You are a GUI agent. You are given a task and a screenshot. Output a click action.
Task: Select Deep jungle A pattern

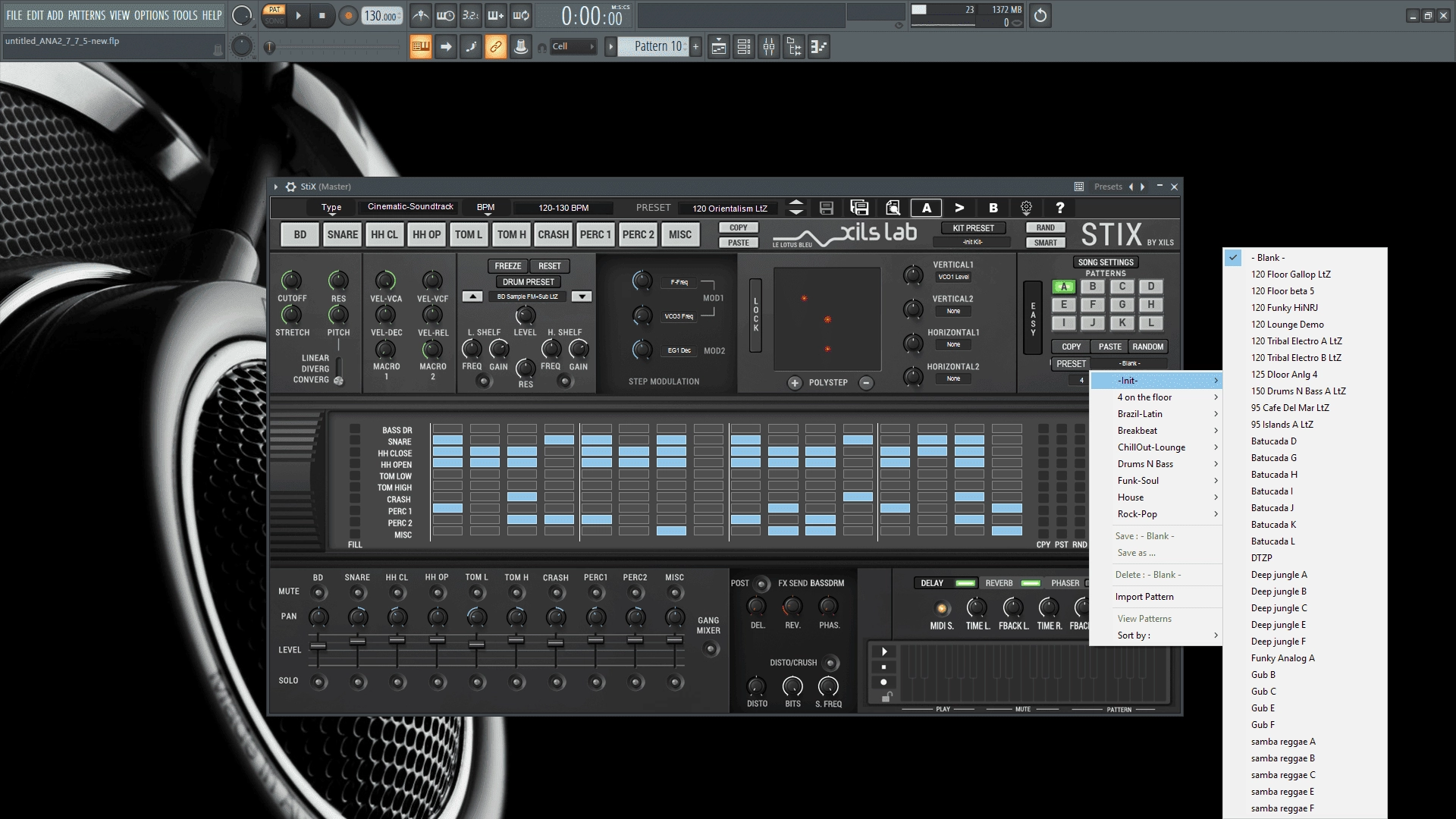pyautogui.click(x=1305, y=575)
